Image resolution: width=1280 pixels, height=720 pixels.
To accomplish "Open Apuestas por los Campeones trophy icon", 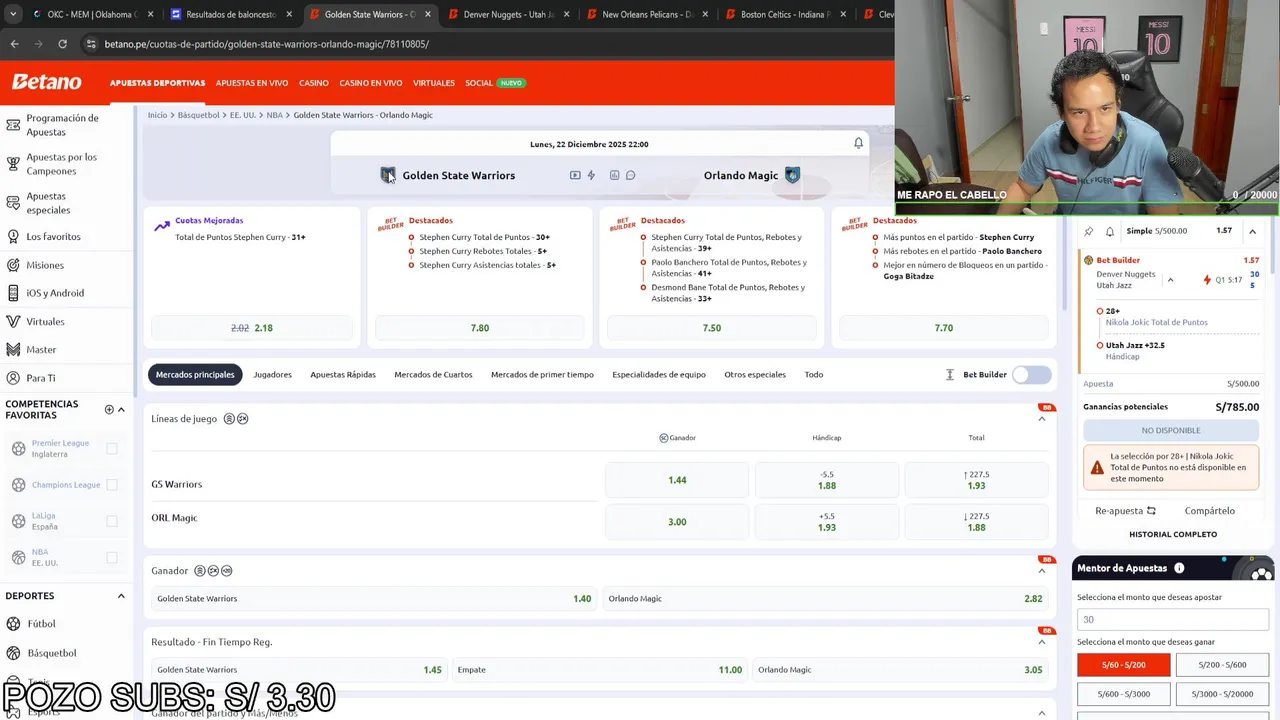I will (x=13, y=164).
